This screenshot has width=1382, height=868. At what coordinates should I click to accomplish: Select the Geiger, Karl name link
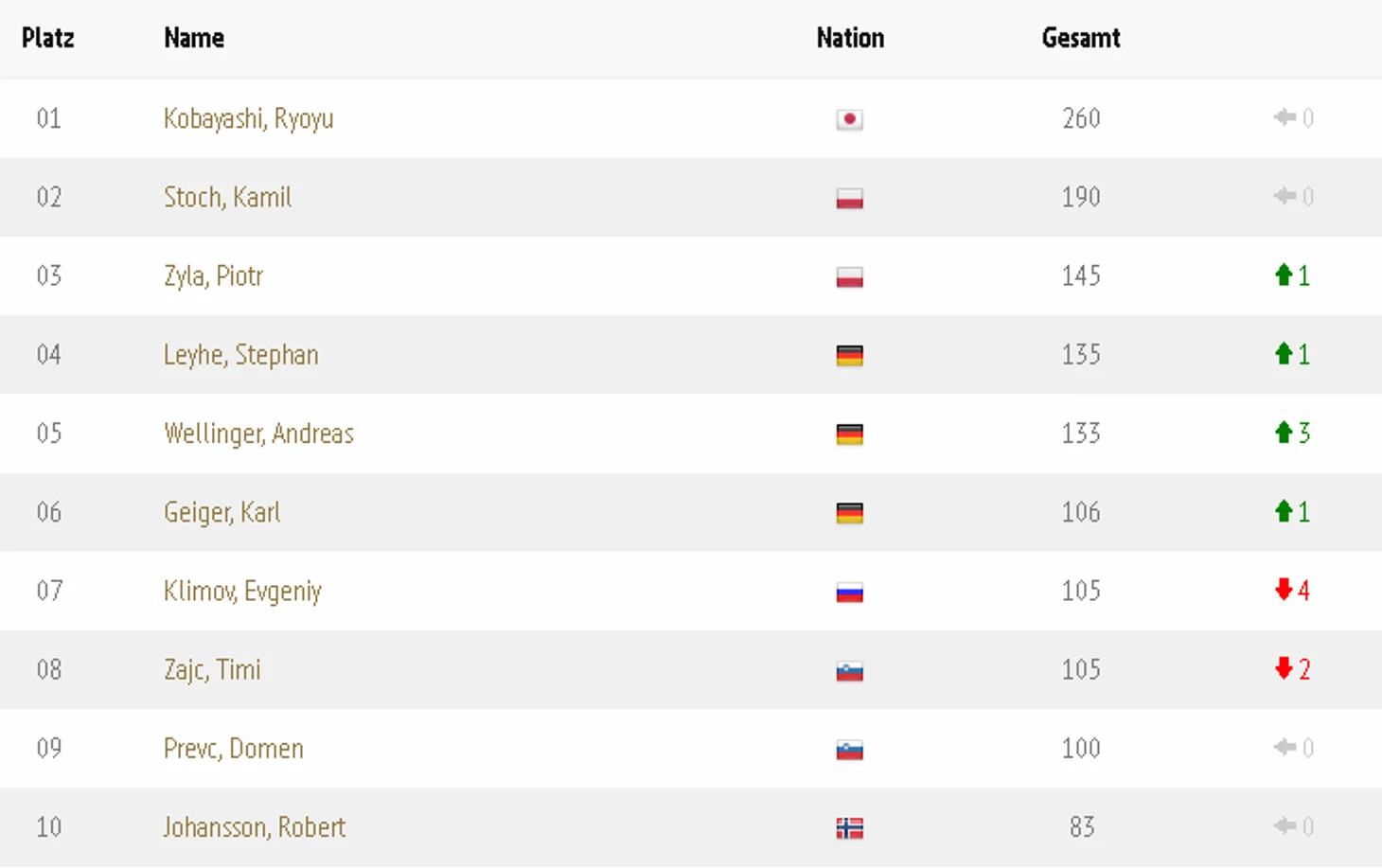click(x=222, y=512)
